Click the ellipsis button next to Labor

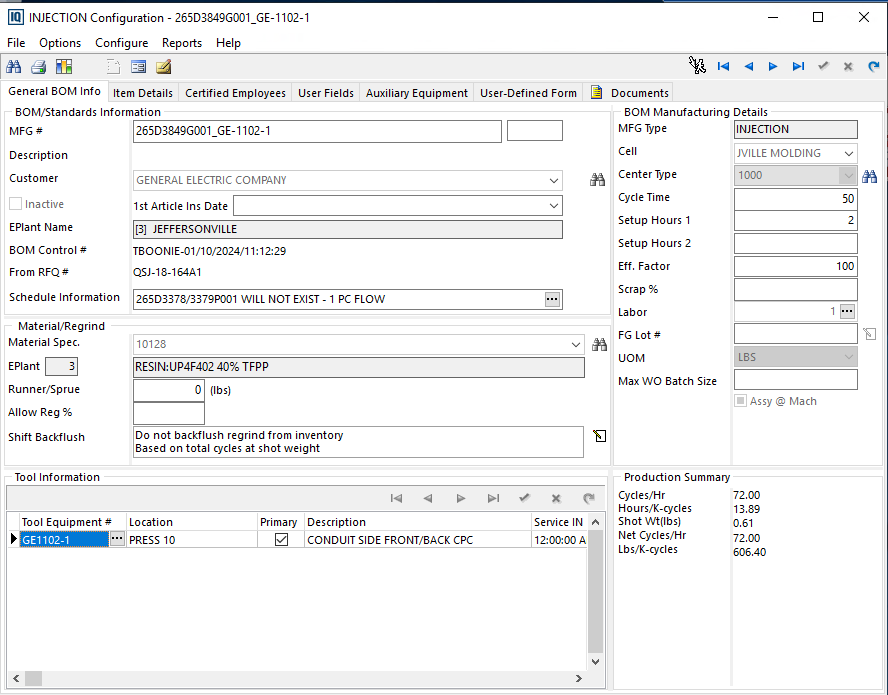point(847,312)
